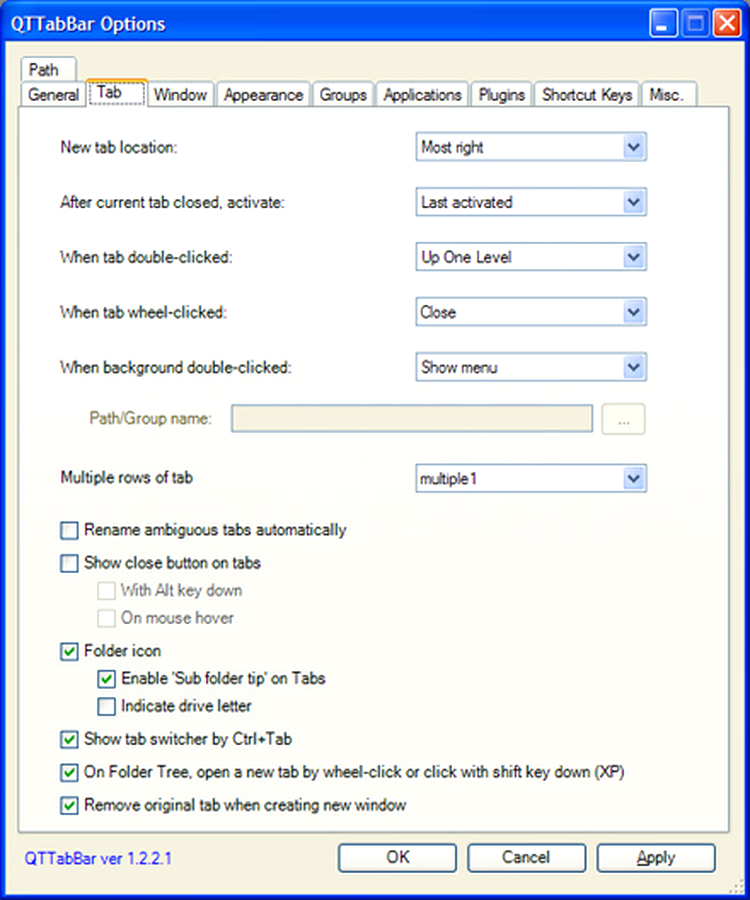The width and height of the screenshot is (750, 900).
Task: Minimize the QTTabBar Options window
Action: pyautogui.click(x=663, y=24)
